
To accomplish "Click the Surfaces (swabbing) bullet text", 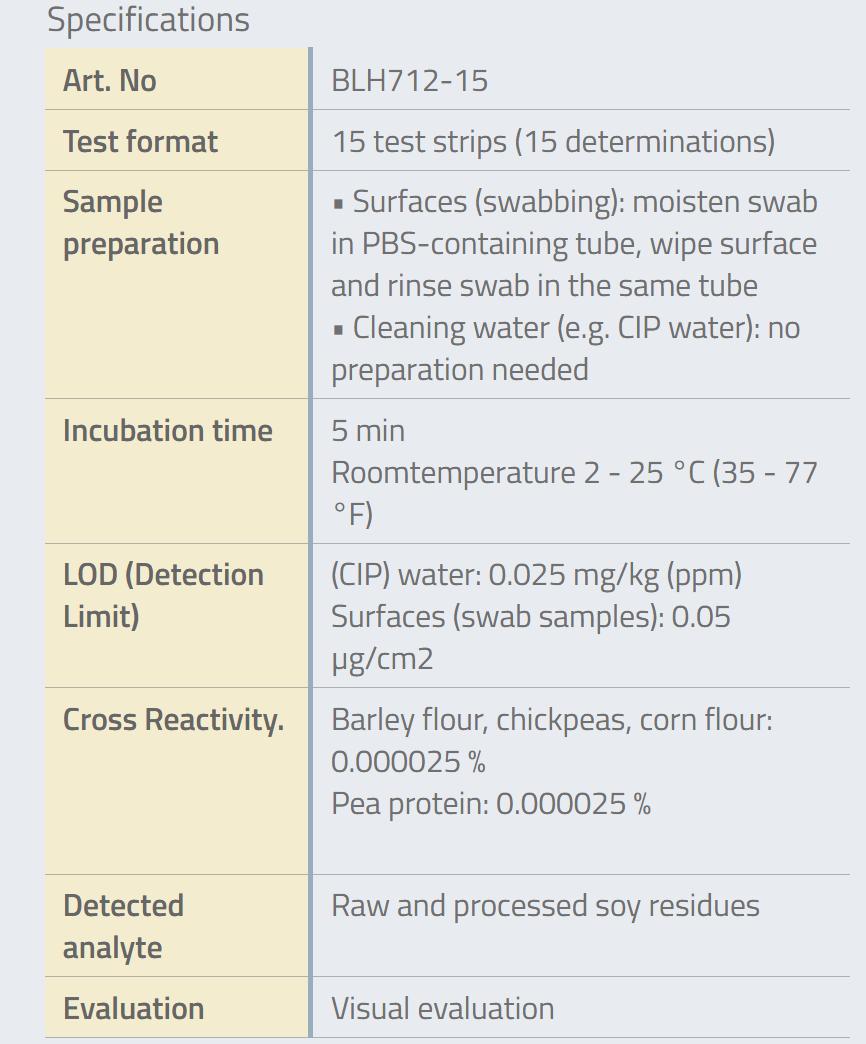I will pyautogui.click(x=574, y=244).
